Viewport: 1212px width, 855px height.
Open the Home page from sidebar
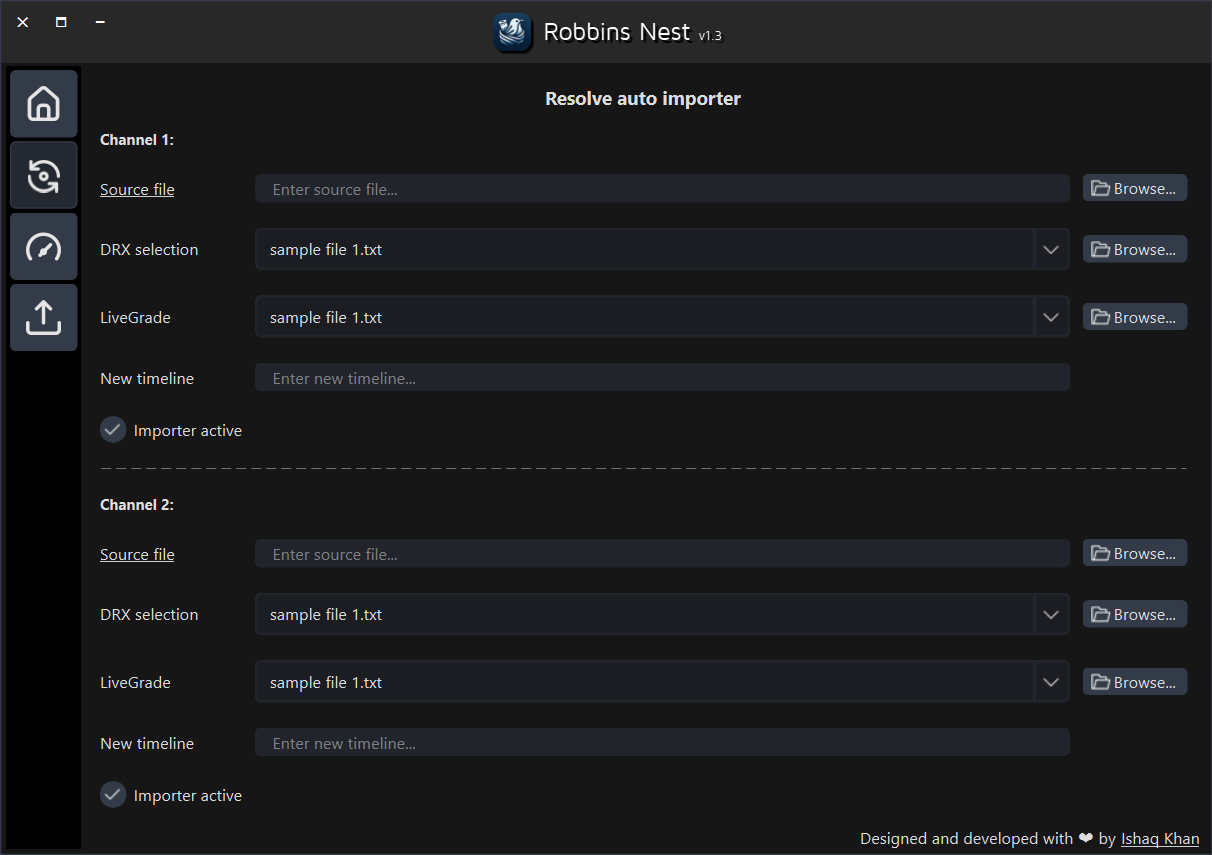(44, 104)
